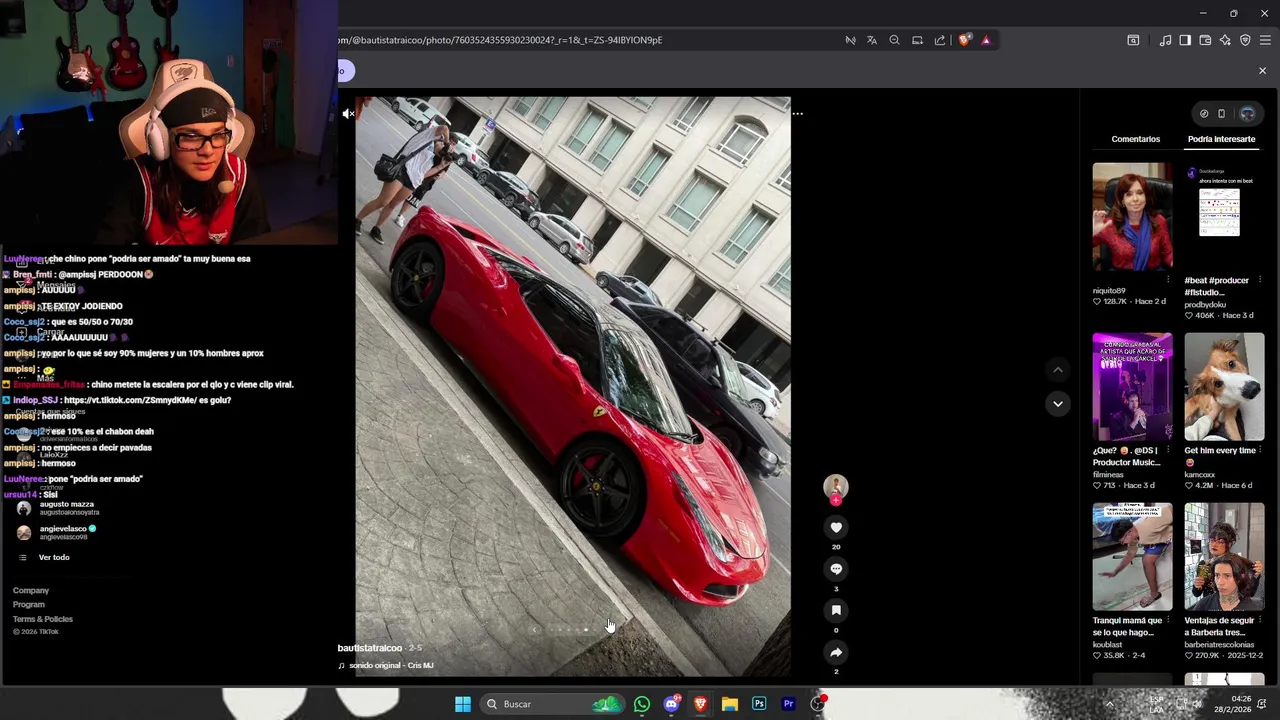Click the kamcoxx author name
The width and height of the screenshot is (1280, 720).
(1200, 474)
